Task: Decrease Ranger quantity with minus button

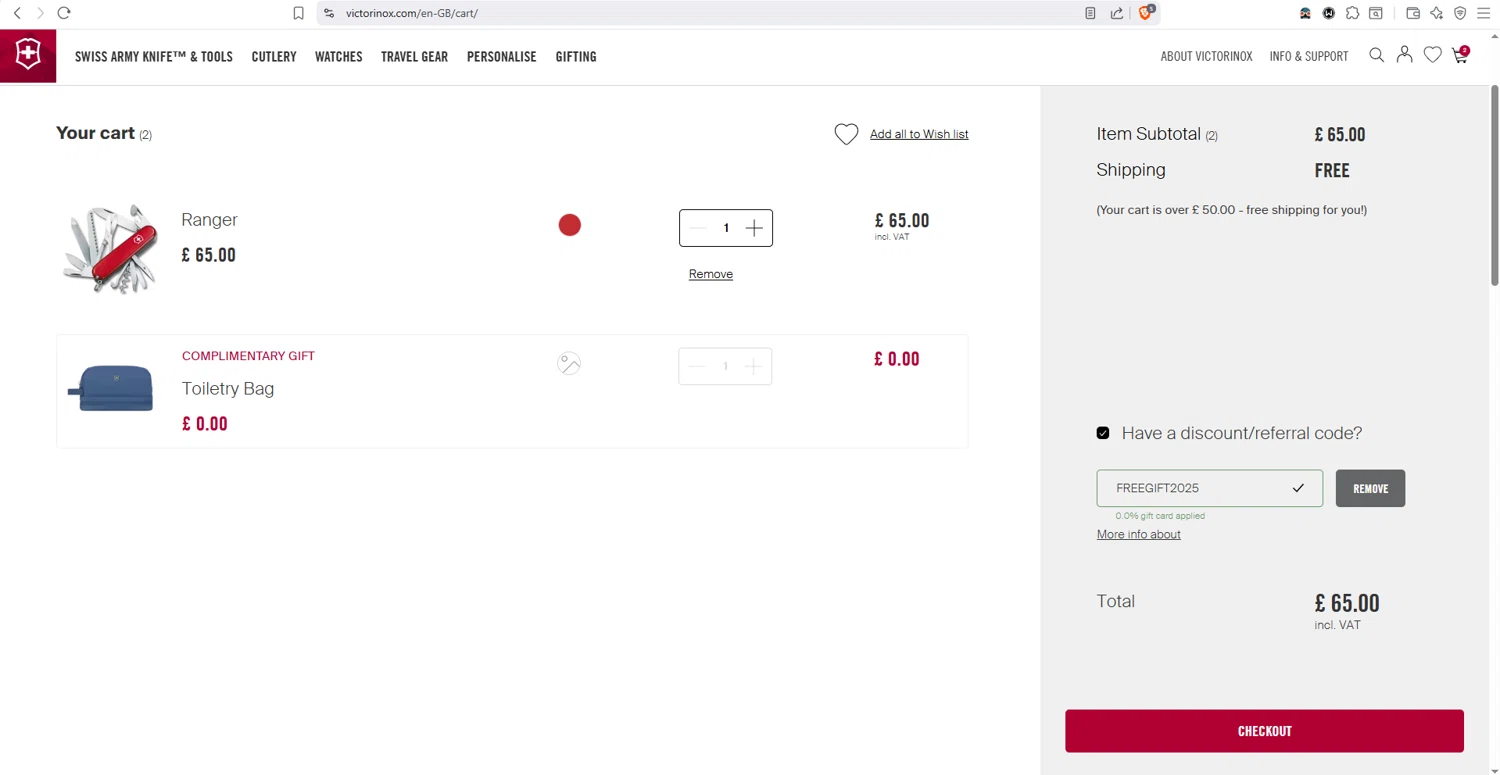Action: pyautogui.click(x=698, y=228)
